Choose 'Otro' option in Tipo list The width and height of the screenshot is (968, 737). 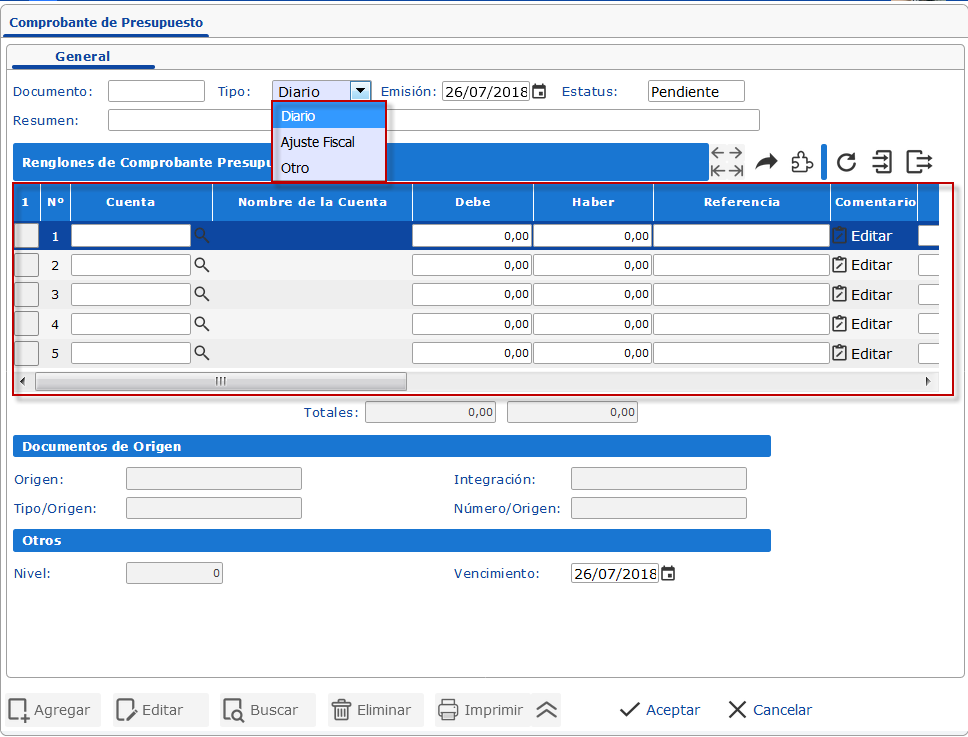pyautogui.click(x=296, y=168)
